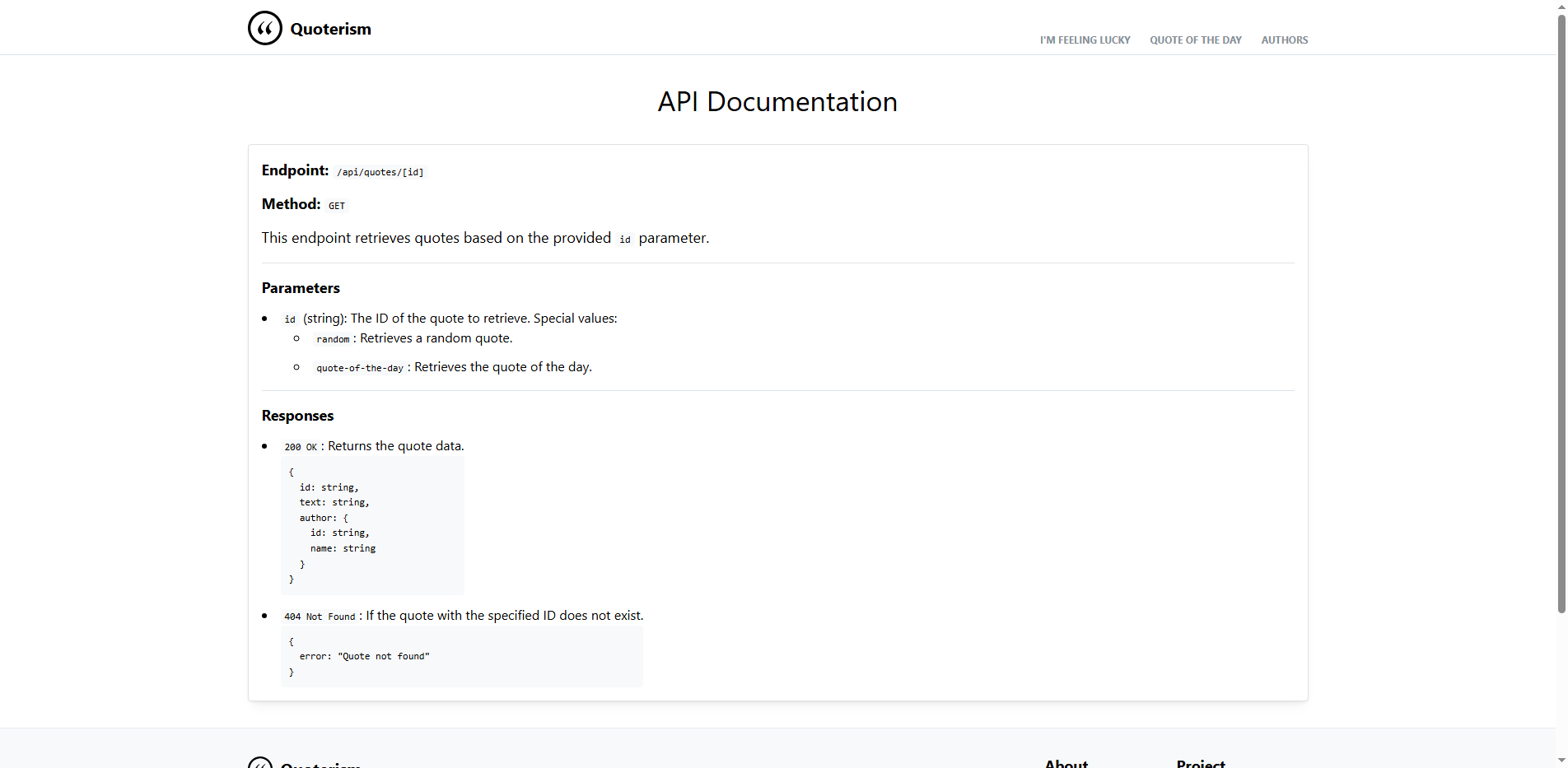Click the Project footer heading

[1200, 763]
